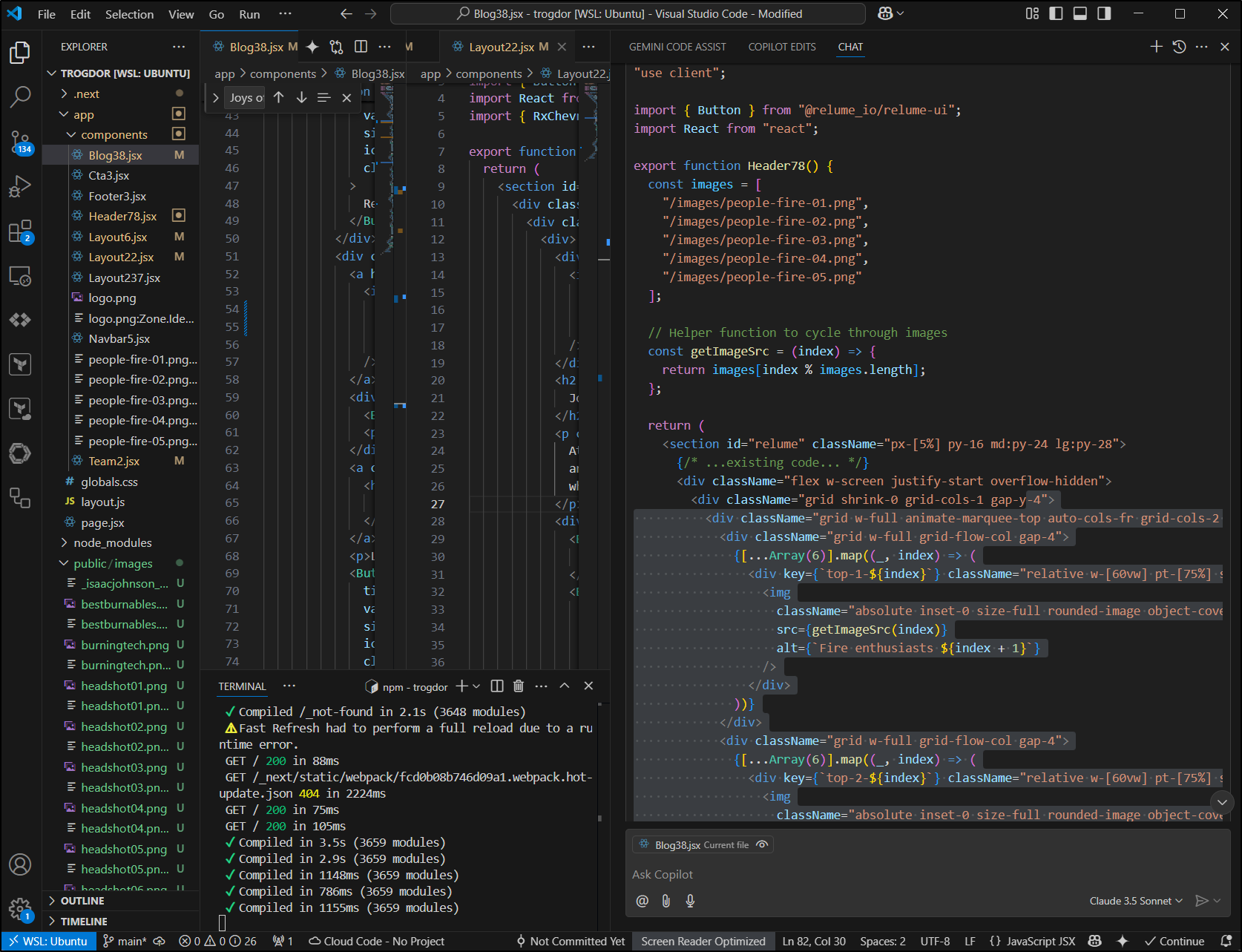Switch to the Copilot Edits tab
The image size is (1242, 952).
pos(781,47)
